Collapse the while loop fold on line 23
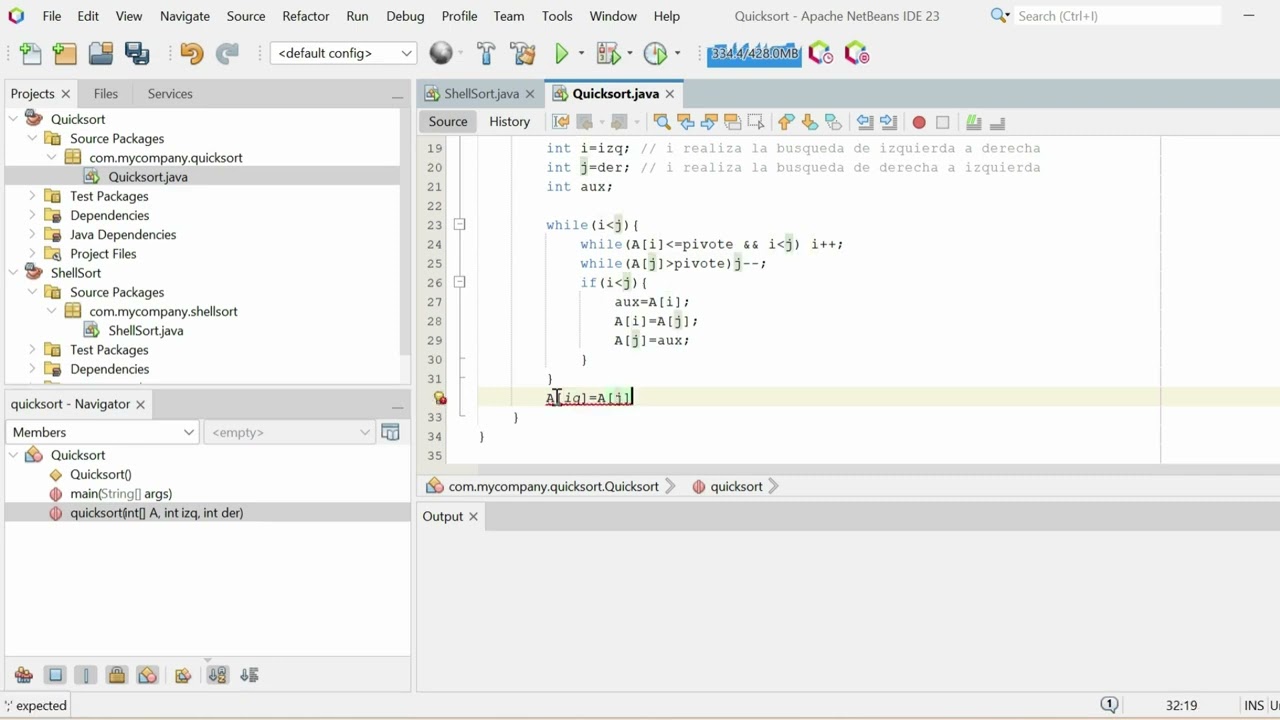The image size is (1280, 720). 459,224
